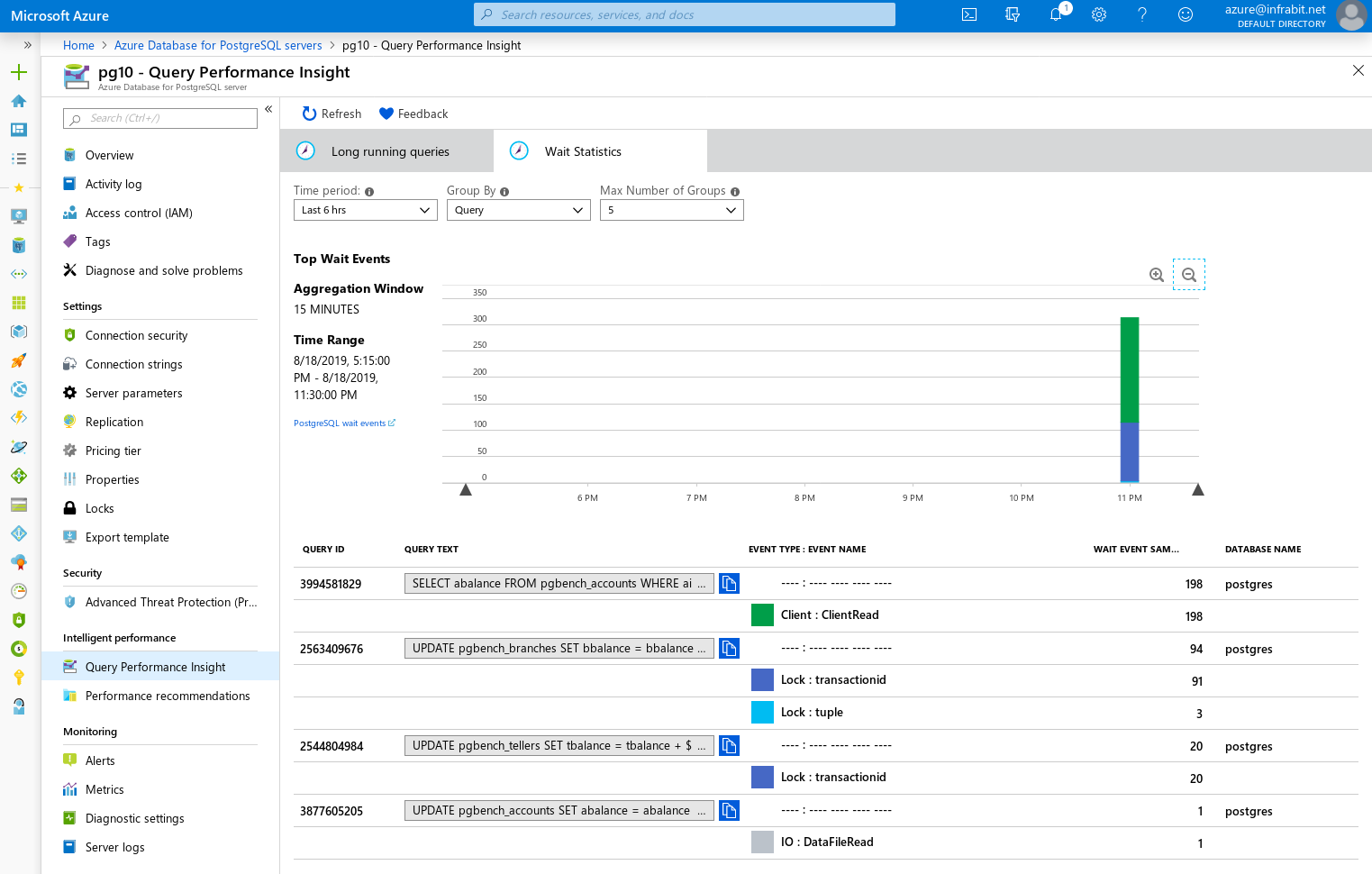Open Access control (IAM)
The image size is (1372, 874).
pos(139,214)
